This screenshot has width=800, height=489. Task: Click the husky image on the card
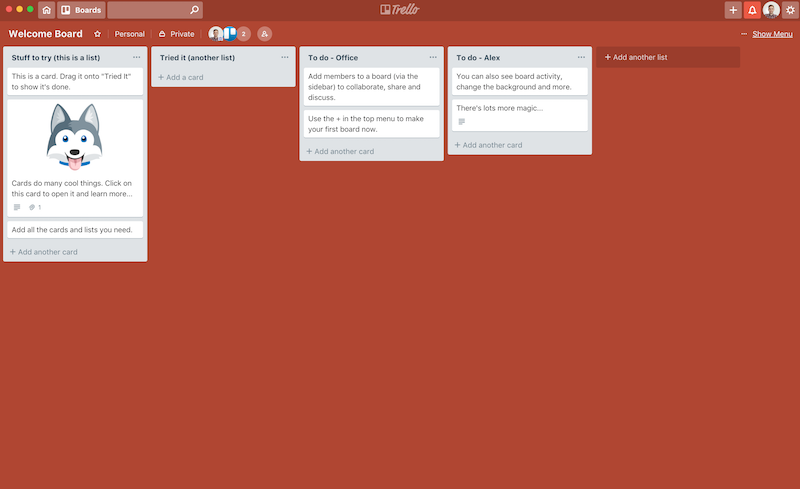(74, 137)
